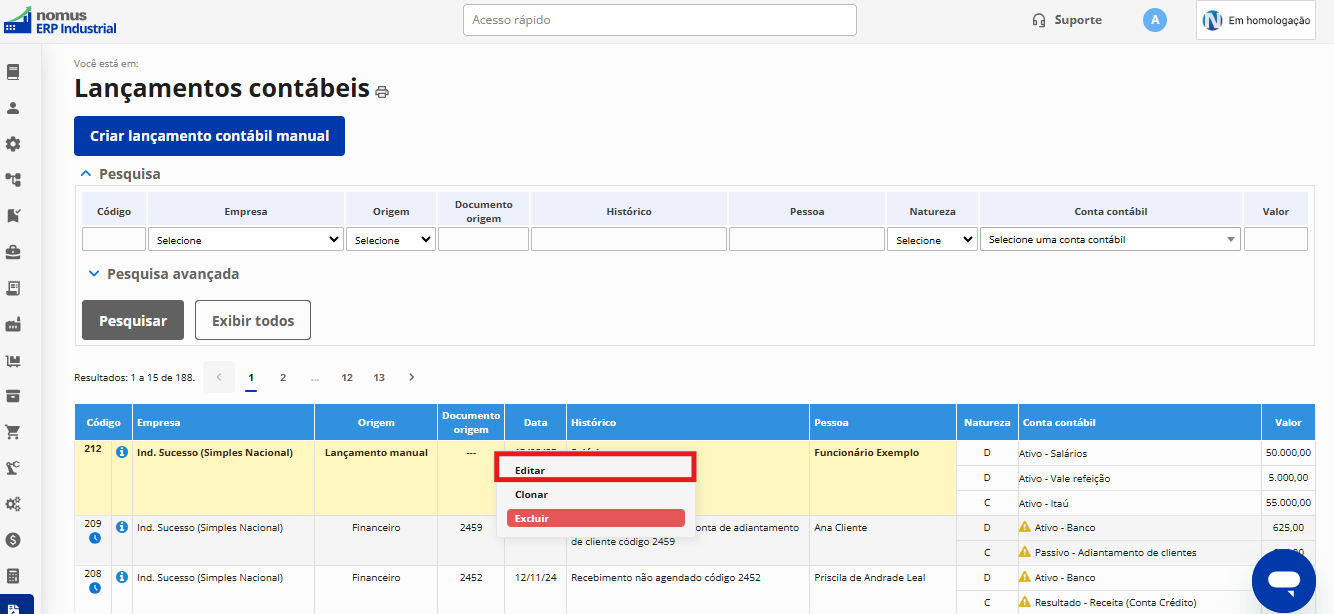Go to next results page arrow
The width and height of the screenshot is (1334, 614).
(x=411, y=377)
